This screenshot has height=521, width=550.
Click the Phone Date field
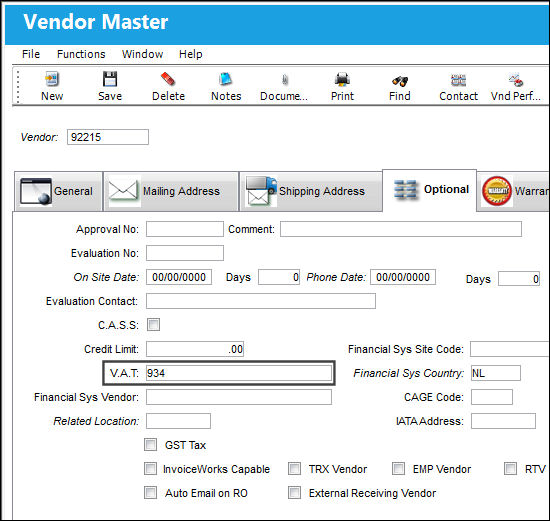[403, 277]
